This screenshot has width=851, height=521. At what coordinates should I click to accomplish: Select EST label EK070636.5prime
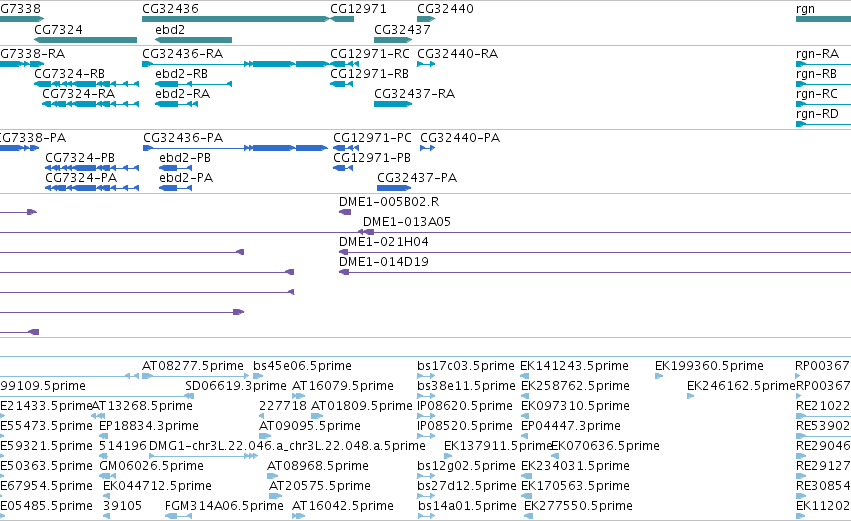coord(605,446)
